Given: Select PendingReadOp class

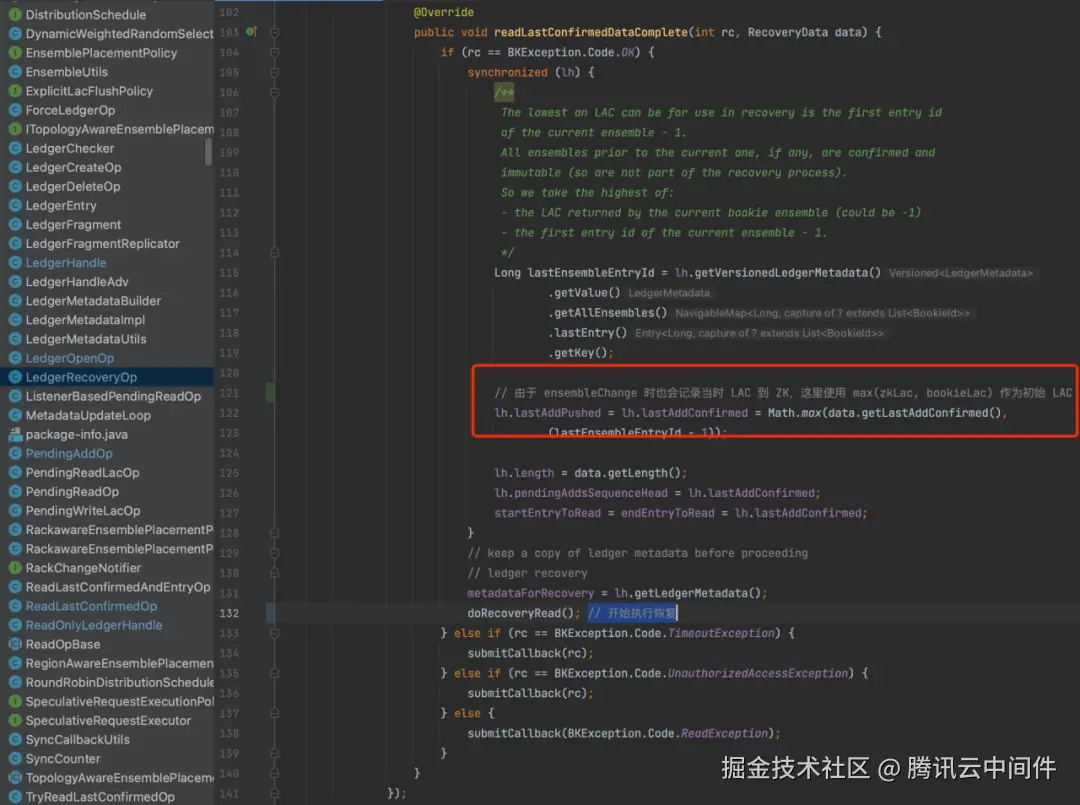Looking at the screenshot, I should pos(72,492).
